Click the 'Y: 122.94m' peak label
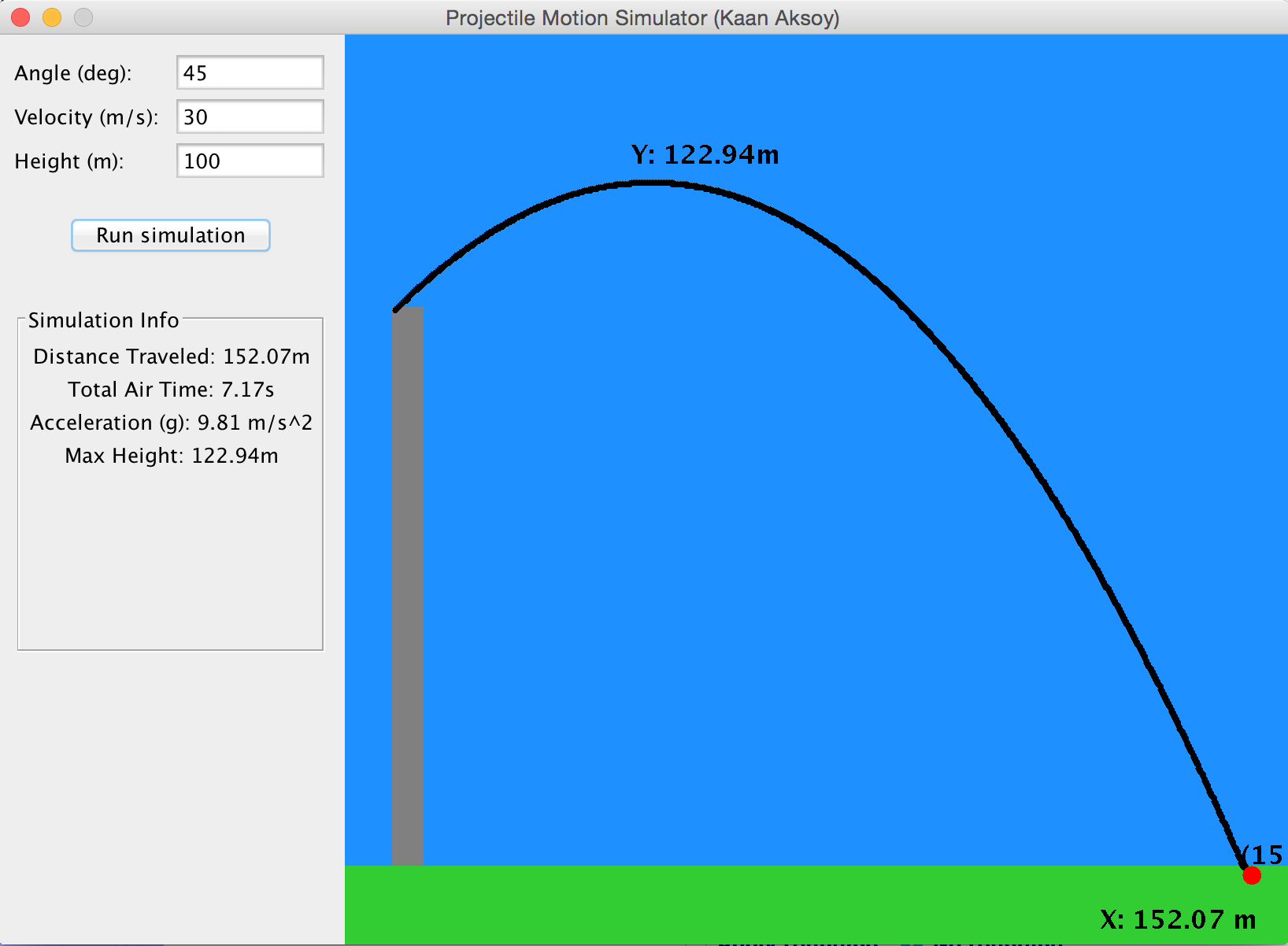Image resolution: width=1288 pixels, height=946 pixels. (x=705, y=154)
